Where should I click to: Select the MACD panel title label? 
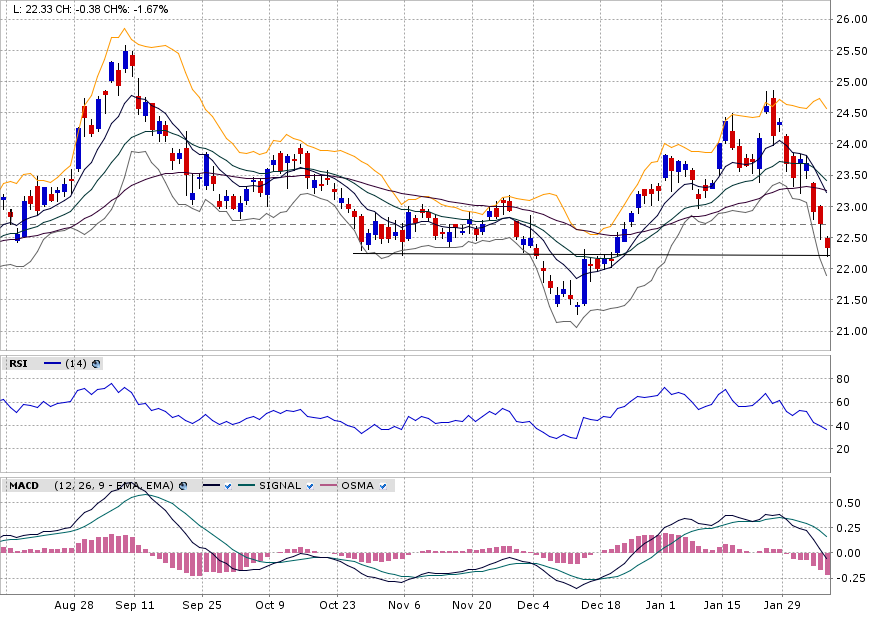23,486
